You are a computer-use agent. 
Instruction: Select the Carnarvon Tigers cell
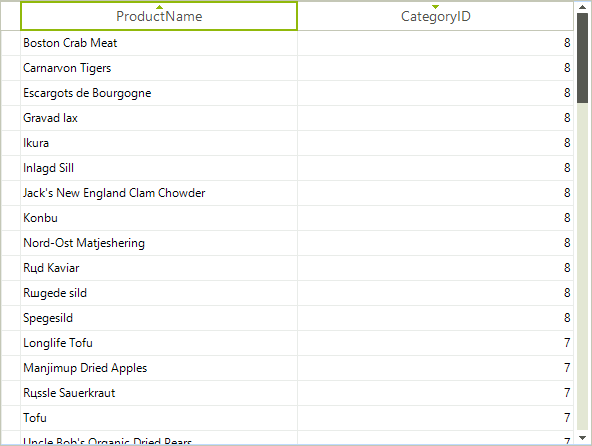[x=159, y=68]
